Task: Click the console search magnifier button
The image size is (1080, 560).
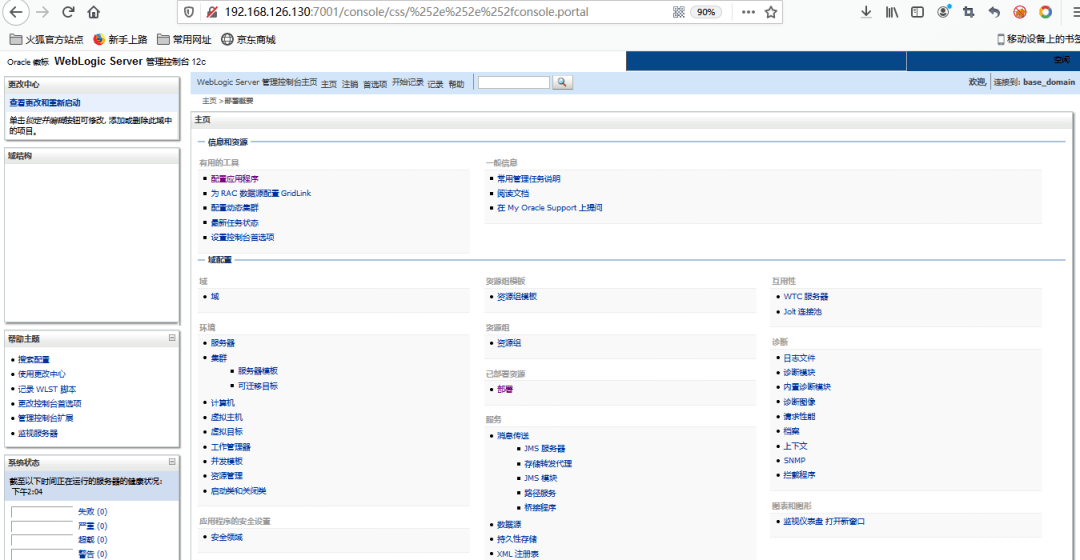Action: tap(562, 83)
